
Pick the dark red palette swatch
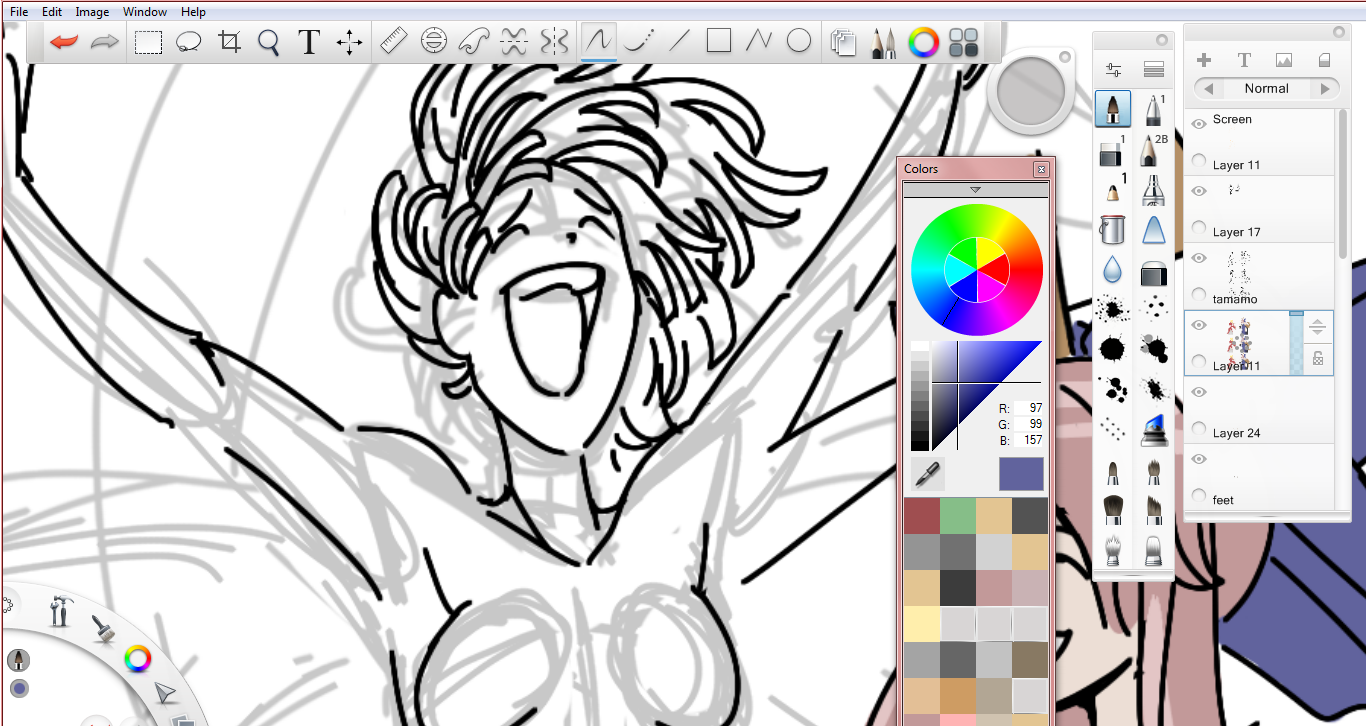click(x=922, y=516)
